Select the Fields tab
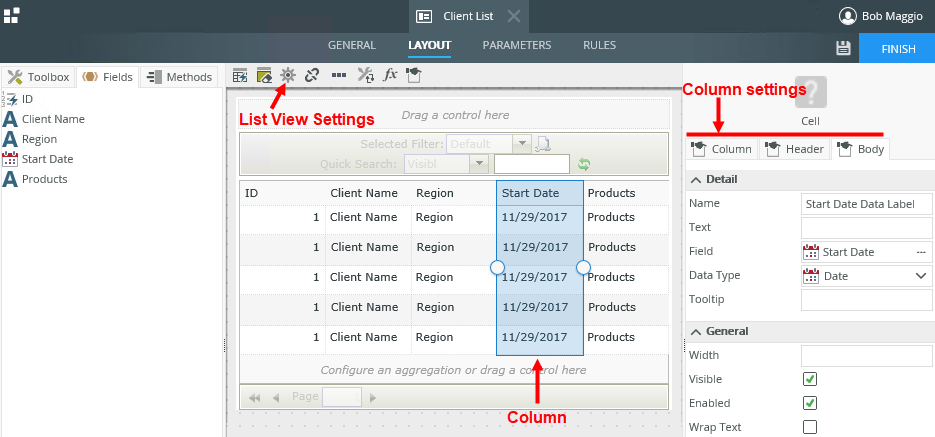 coord(108,77)
